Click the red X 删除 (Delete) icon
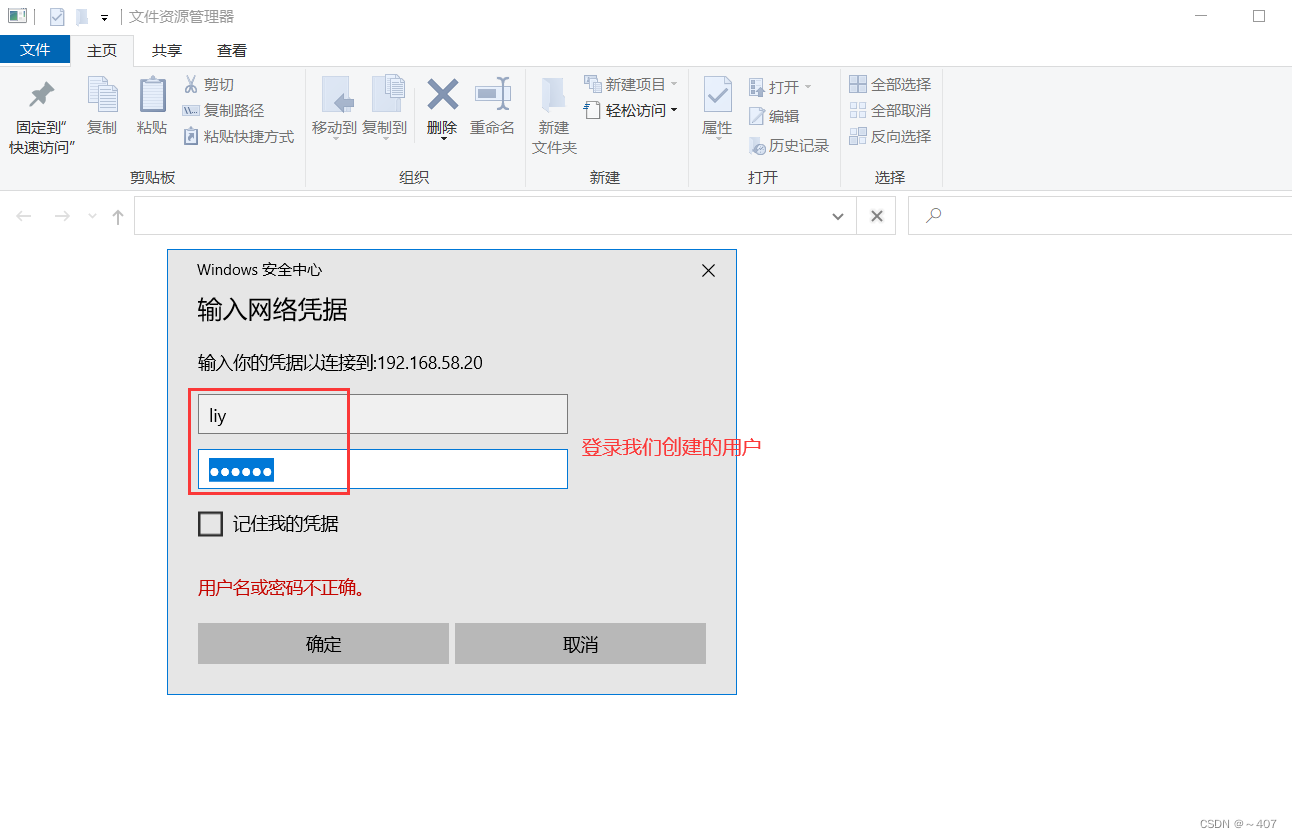 [x=442, y=94]
